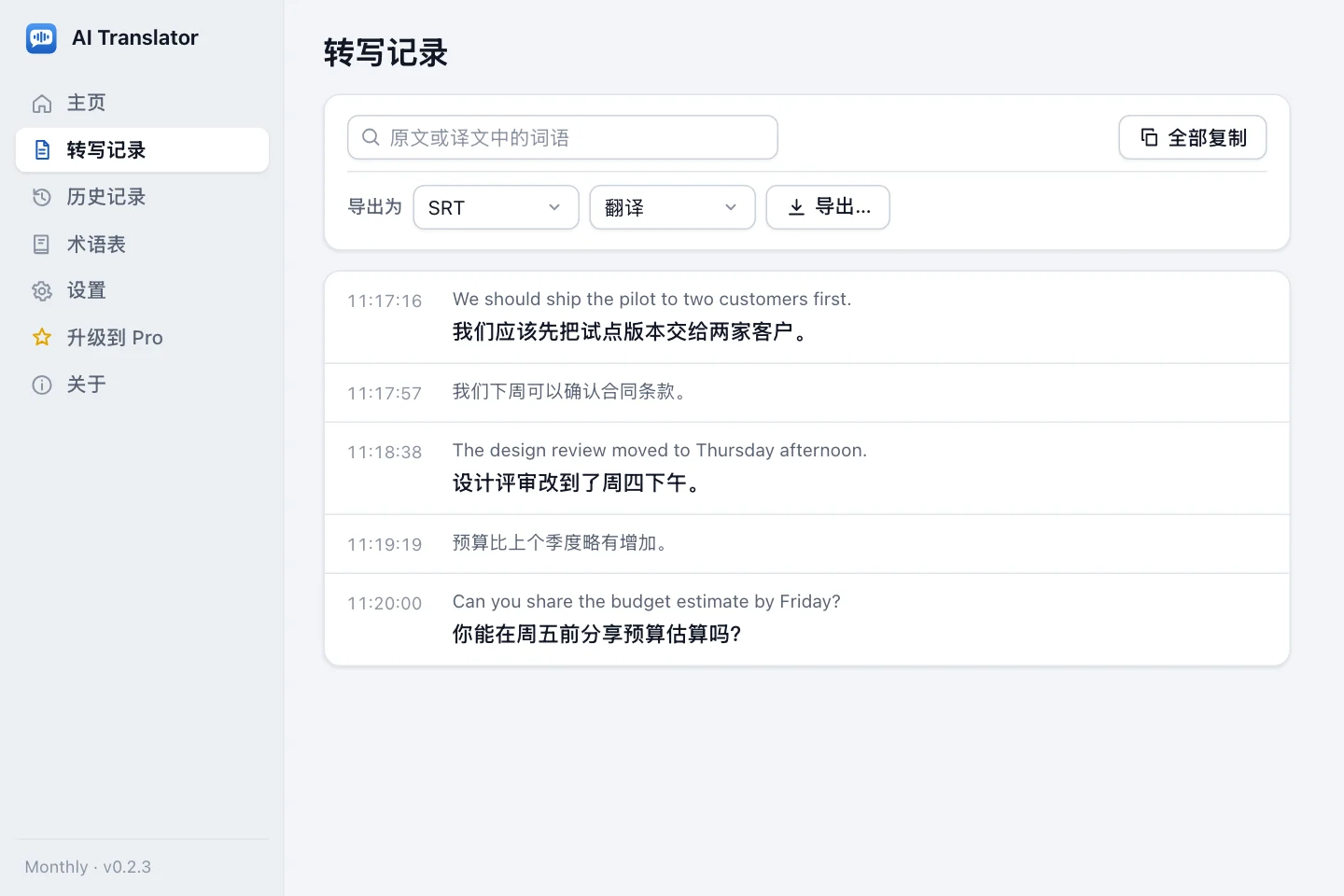Click "We should ship the pilot" sentence
The height and width of the screenshot is (896, 1344).
[x=652, y=299]
